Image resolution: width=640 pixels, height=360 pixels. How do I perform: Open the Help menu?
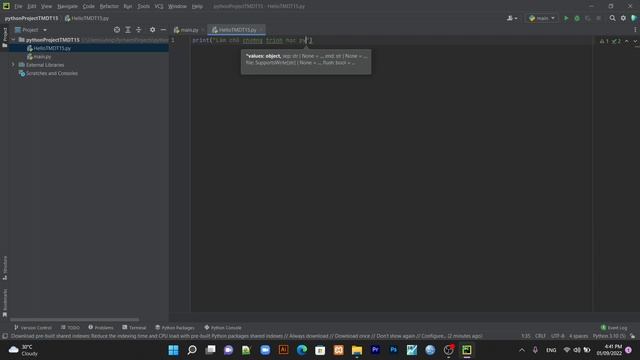click(197, 6)
